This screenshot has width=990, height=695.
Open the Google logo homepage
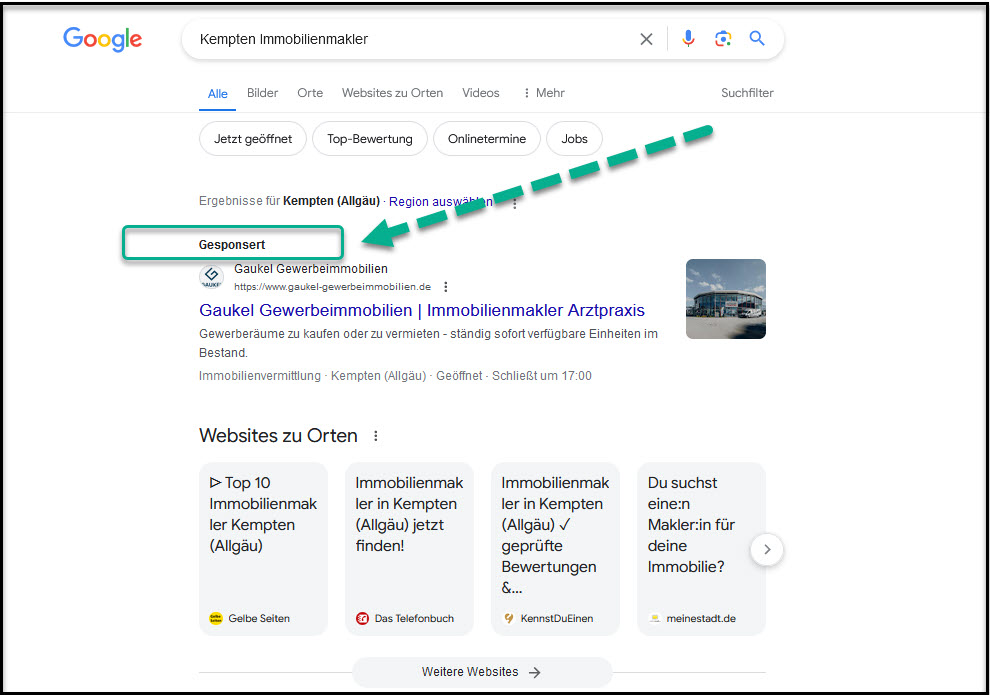102,39
